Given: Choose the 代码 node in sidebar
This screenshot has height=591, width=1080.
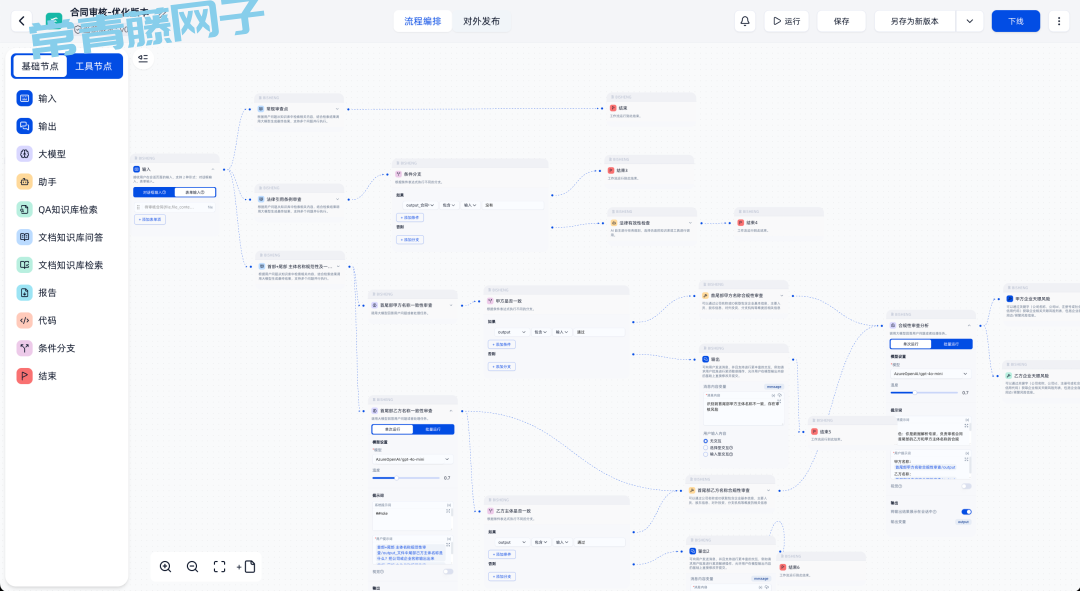Looking at the screenshot, I should pyautogui.click(x=47, y=321).
